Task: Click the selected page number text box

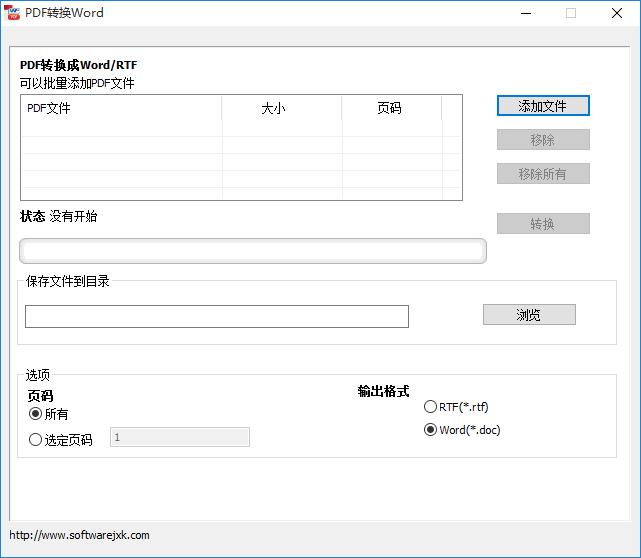Action: click(x=180, y=437)
